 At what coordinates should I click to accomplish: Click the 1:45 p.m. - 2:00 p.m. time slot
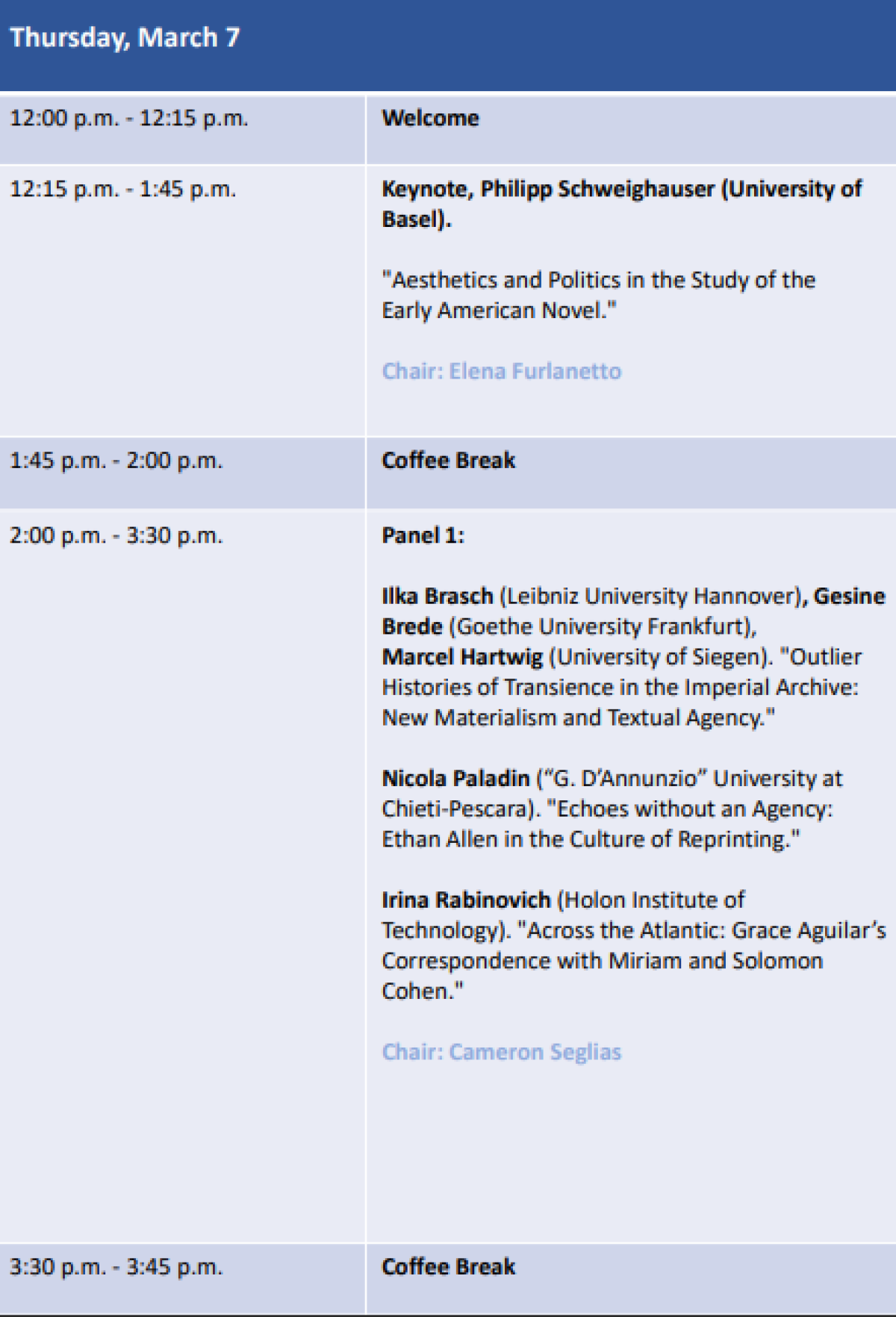tap(116, 461)
